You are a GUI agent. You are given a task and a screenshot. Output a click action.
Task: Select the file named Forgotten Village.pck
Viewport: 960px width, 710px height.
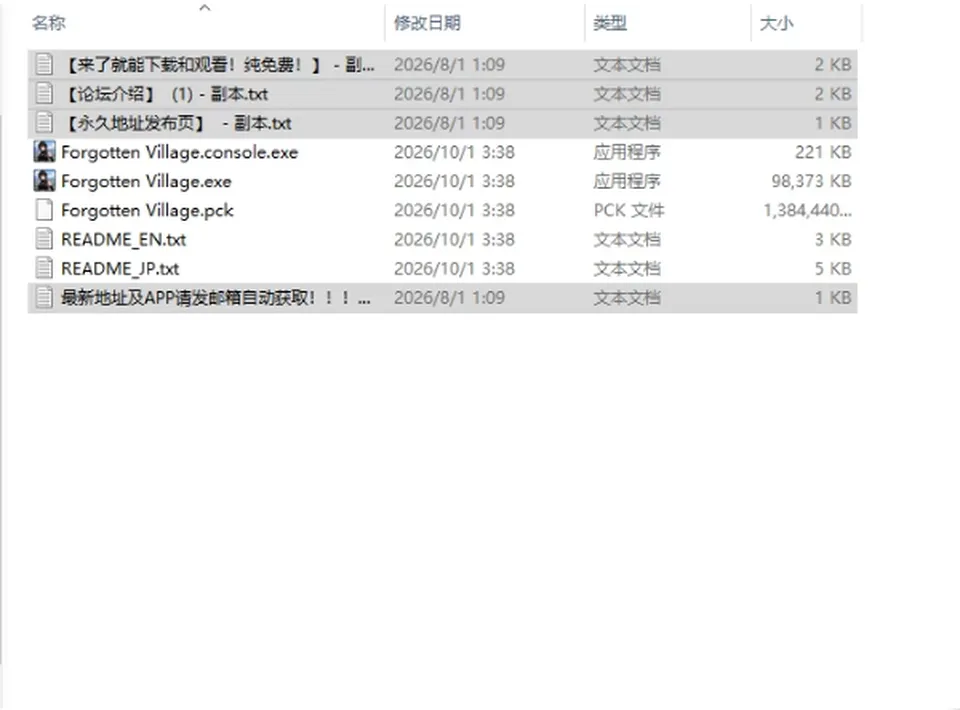pyautogui.click(x=147, y=211)
